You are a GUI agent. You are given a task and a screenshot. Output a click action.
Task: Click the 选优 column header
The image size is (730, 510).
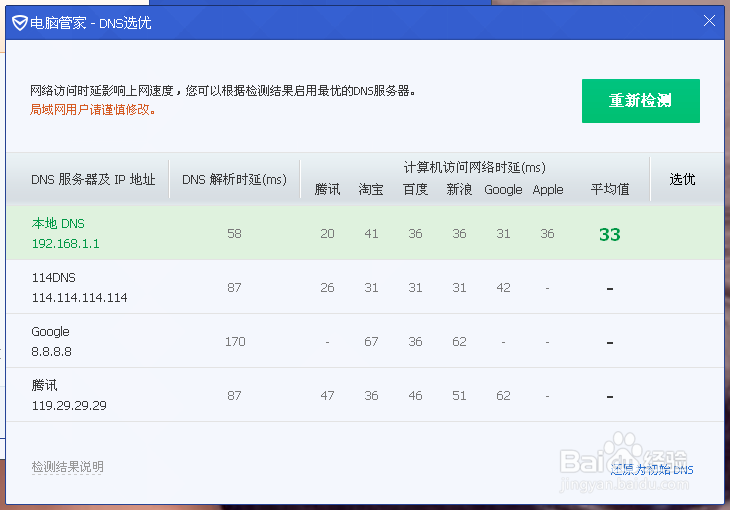coord(682,179)
